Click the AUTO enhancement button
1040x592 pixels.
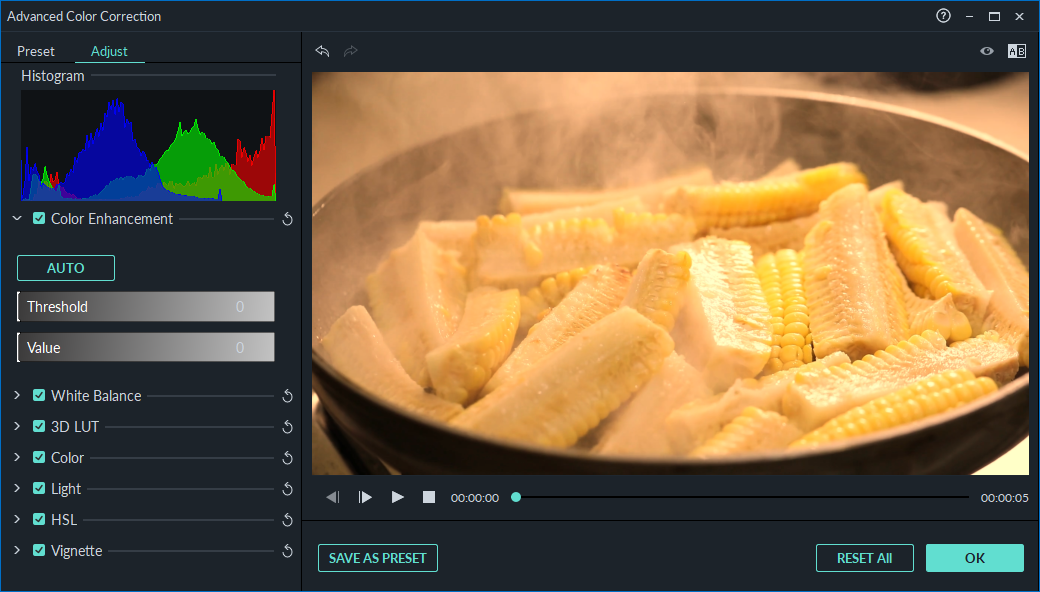(x=66, y=268)
